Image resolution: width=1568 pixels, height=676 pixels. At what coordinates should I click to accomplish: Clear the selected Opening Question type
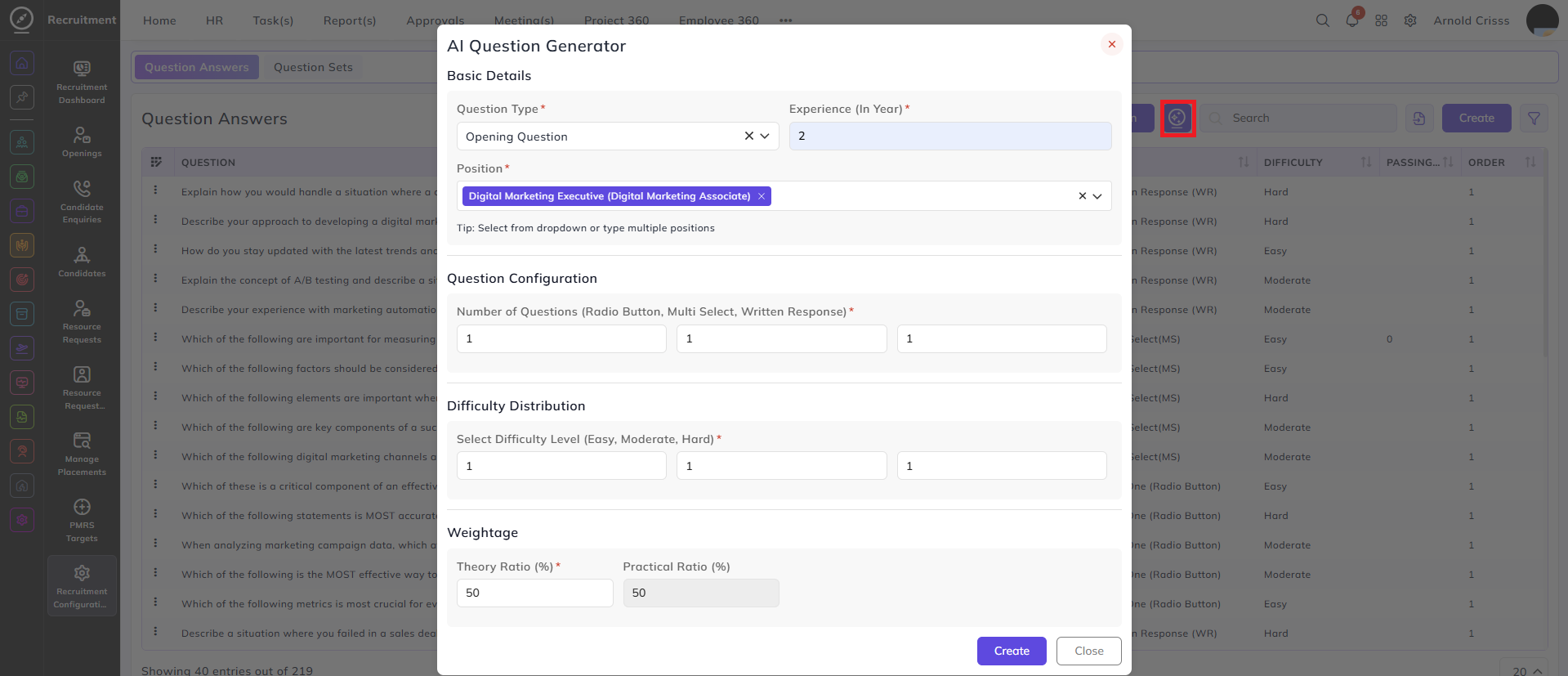click(748, 137)
